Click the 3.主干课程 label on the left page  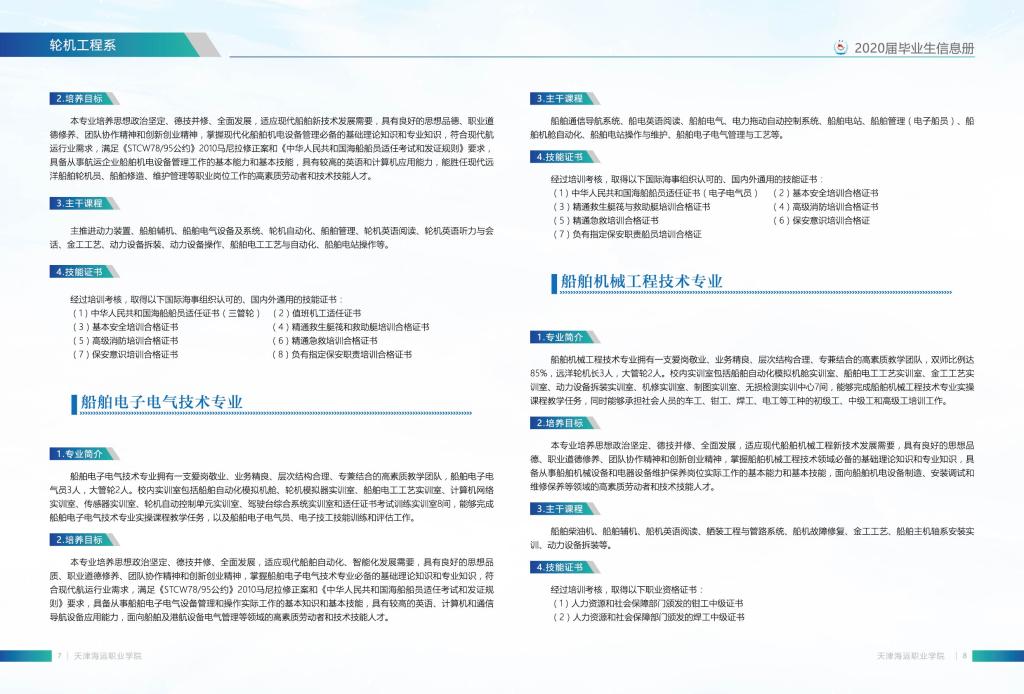78,203
